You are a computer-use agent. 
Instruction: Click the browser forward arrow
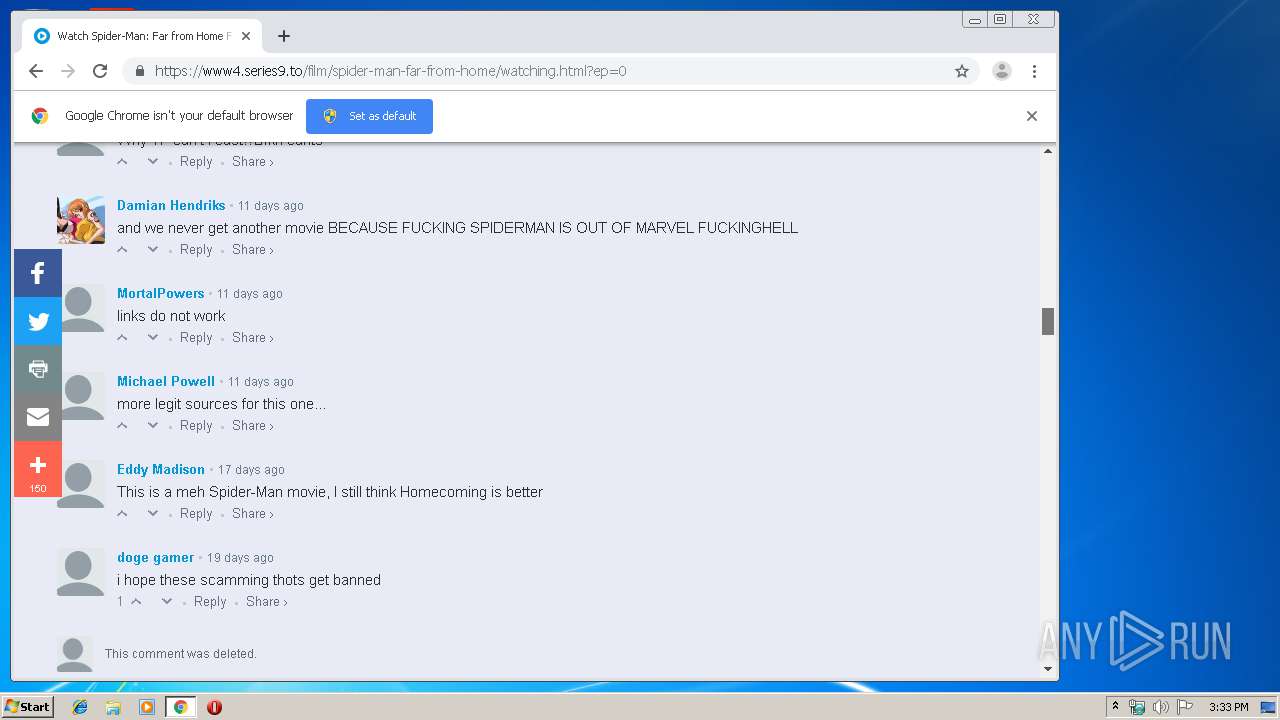pyautogui.click(x=68, y=71)
